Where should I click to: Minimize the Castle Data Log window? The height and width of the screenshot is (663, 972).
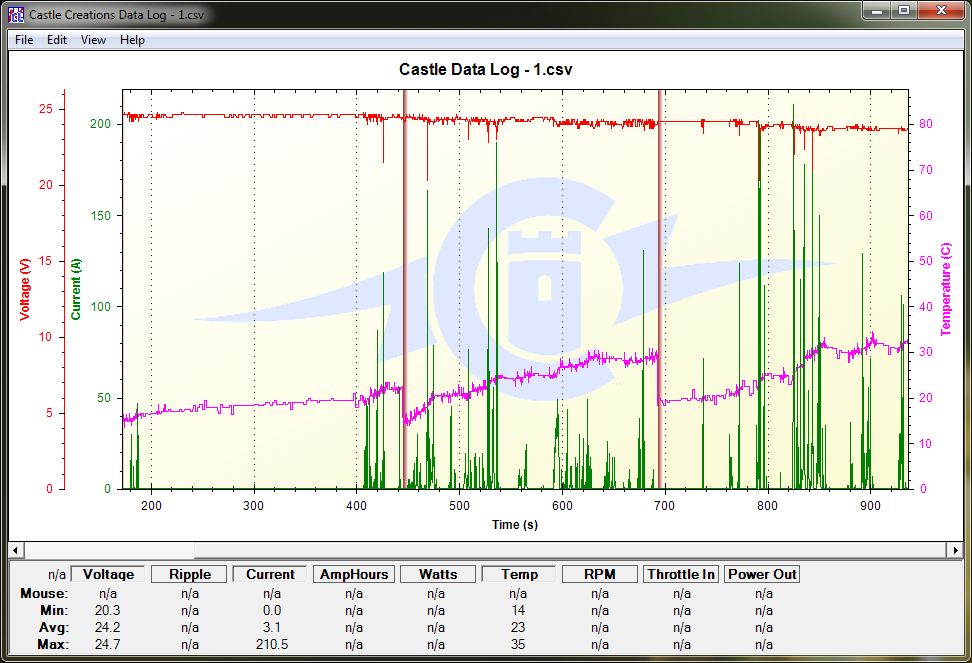tap(877, 10)
